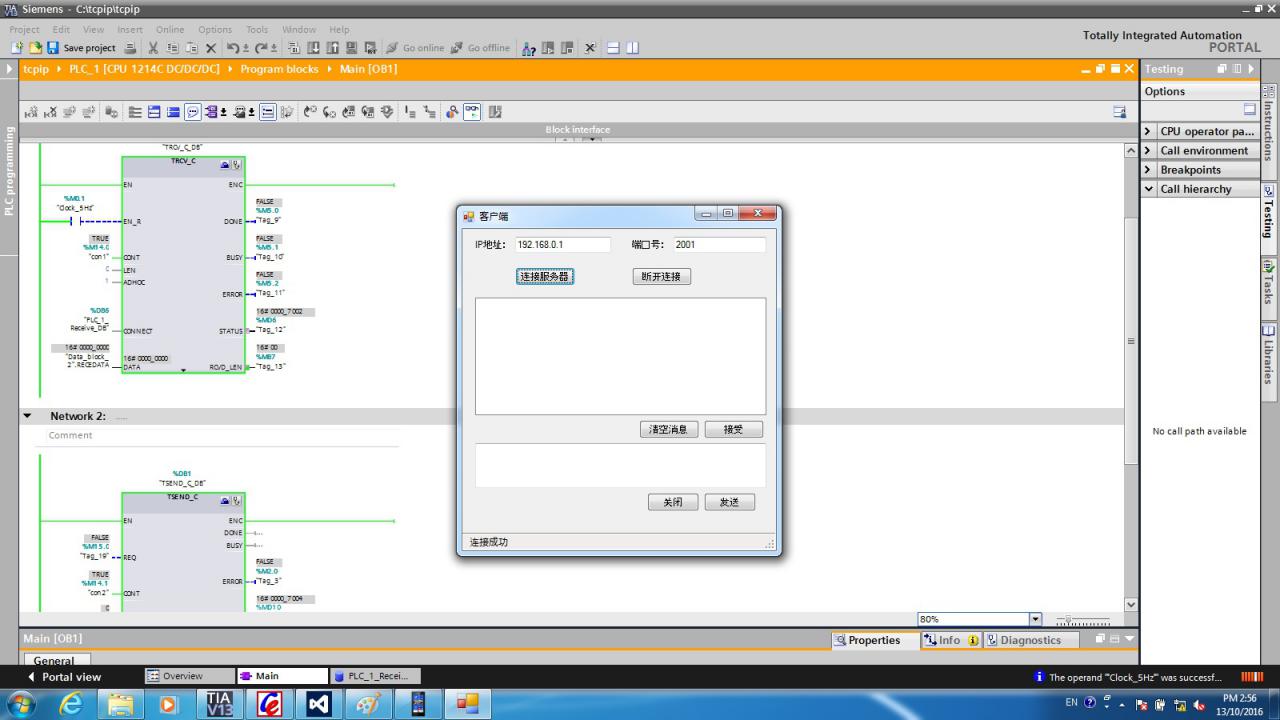Click the 关闭 close button in client dialog
This screenshot has width=1280, height=720.
[x=673, y=502]
